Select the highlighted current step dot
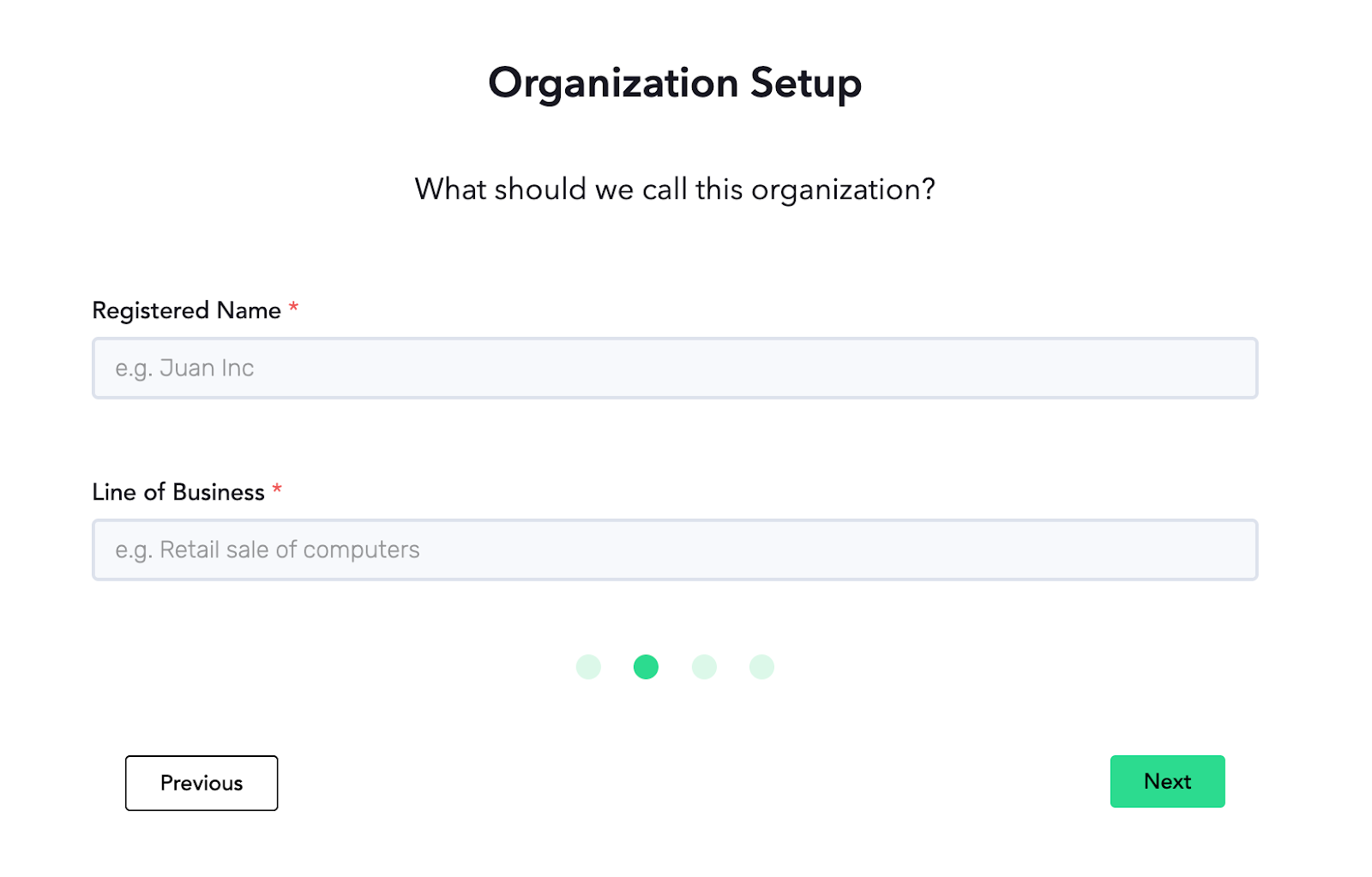The image size is (1372, 877). click(x=646, y=667)
